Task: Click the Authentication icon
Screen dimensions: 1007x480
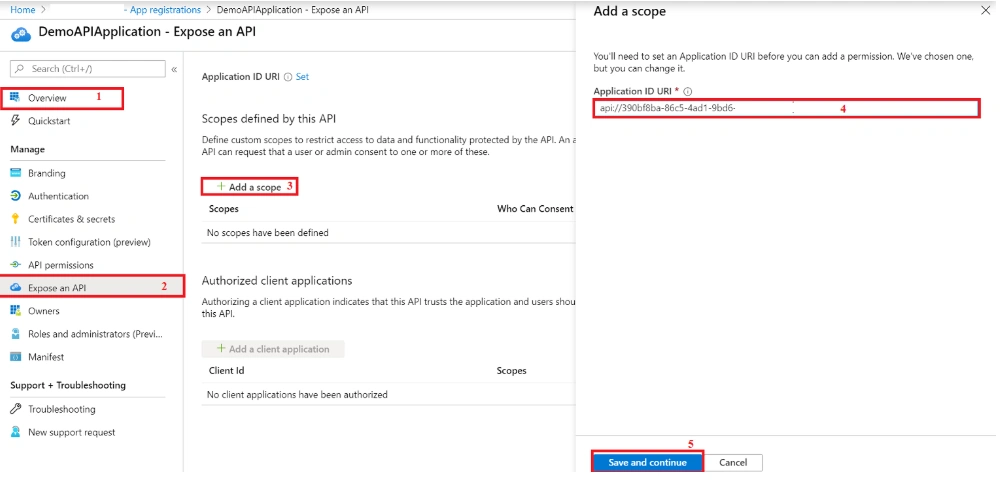Action: (15, 196)
